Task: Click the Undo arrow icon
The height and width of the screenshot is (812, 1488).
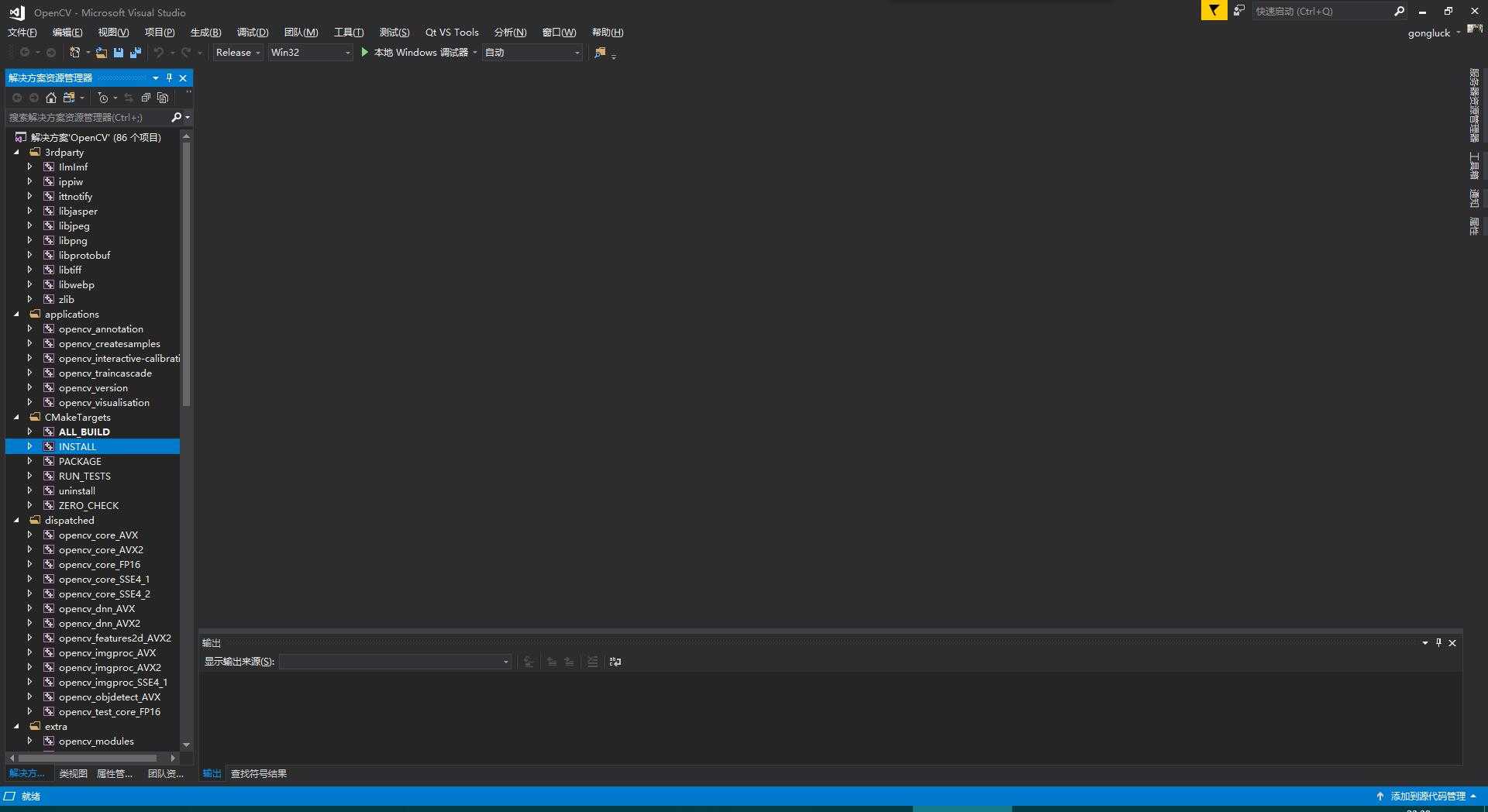Action: [159, 53]
